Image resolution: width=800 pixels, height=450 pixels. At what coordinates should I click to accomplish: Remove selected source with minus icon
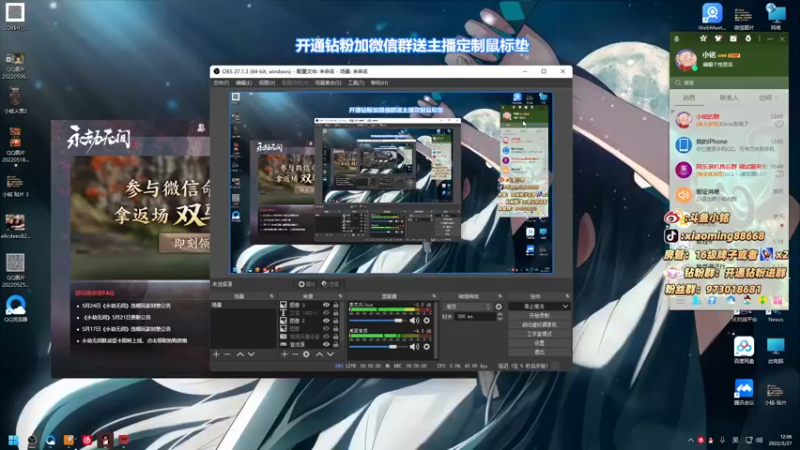[295, 354]
